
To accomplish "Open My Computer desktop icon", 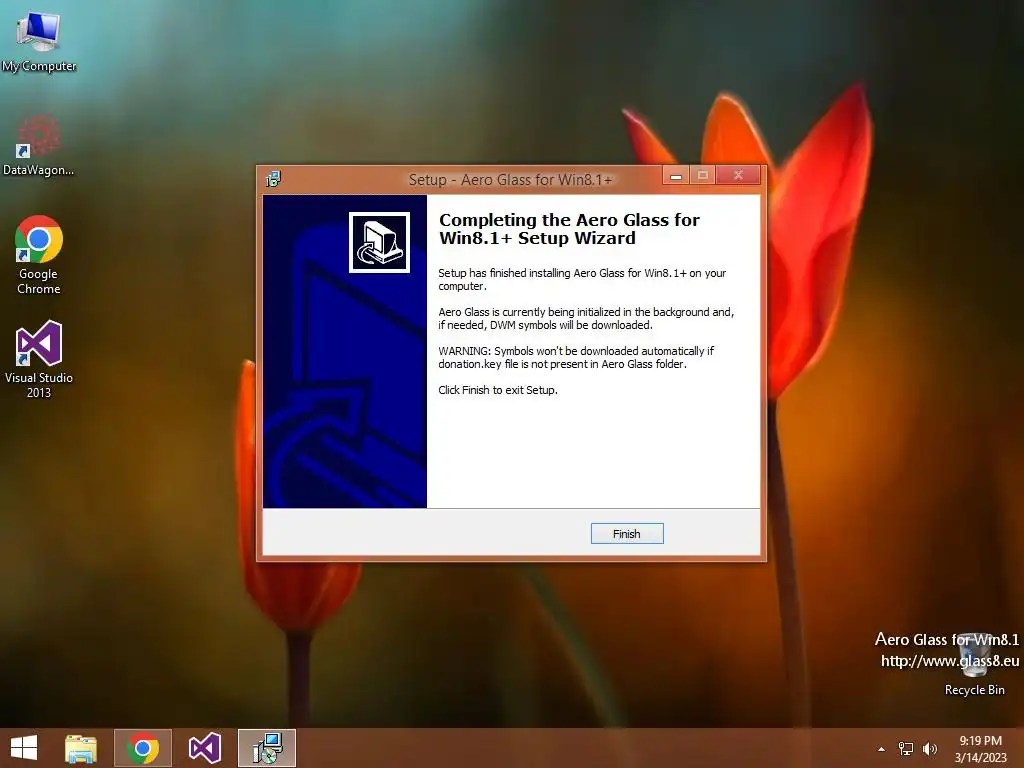I will (39, 40).
